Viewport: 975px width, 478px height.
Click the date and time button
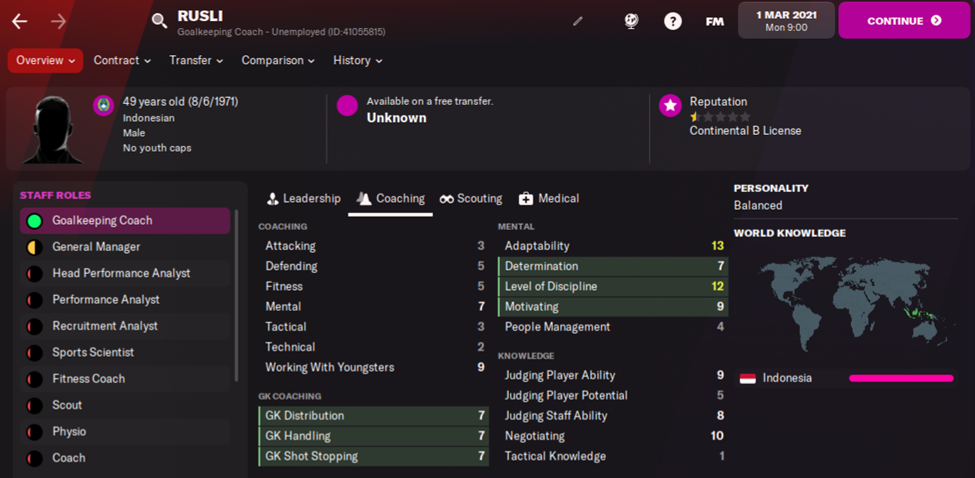pos(785,20)
